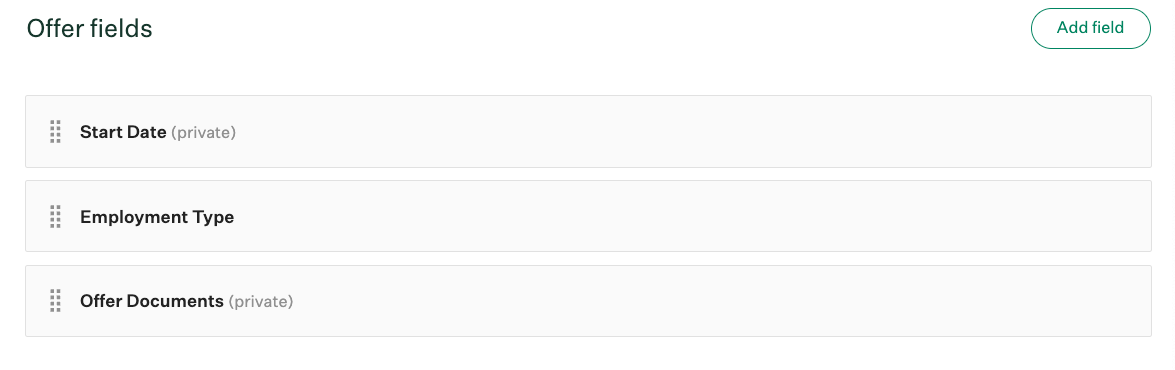1175x370 pixels.
Task: Click the Employment Type drag handle icon
Action: [x=55, y=216]
